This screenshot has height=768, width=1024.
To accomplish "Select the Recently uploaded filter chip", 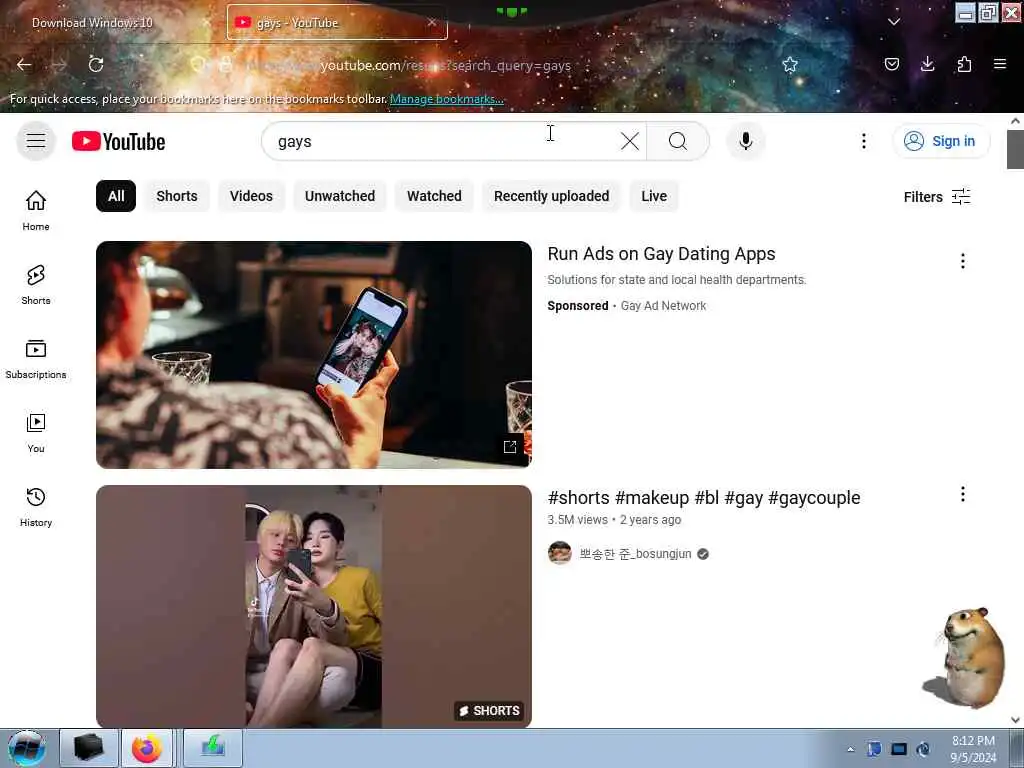I will (x=551, y=196).
